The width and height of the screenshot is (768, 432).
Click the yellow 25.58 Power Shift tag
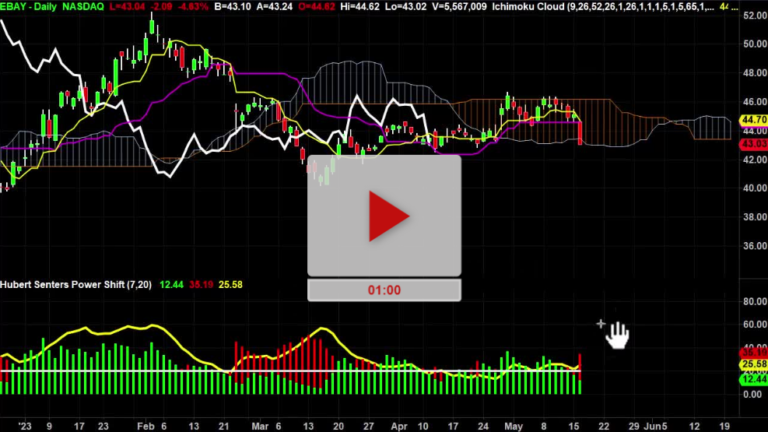tap(752, 367)
